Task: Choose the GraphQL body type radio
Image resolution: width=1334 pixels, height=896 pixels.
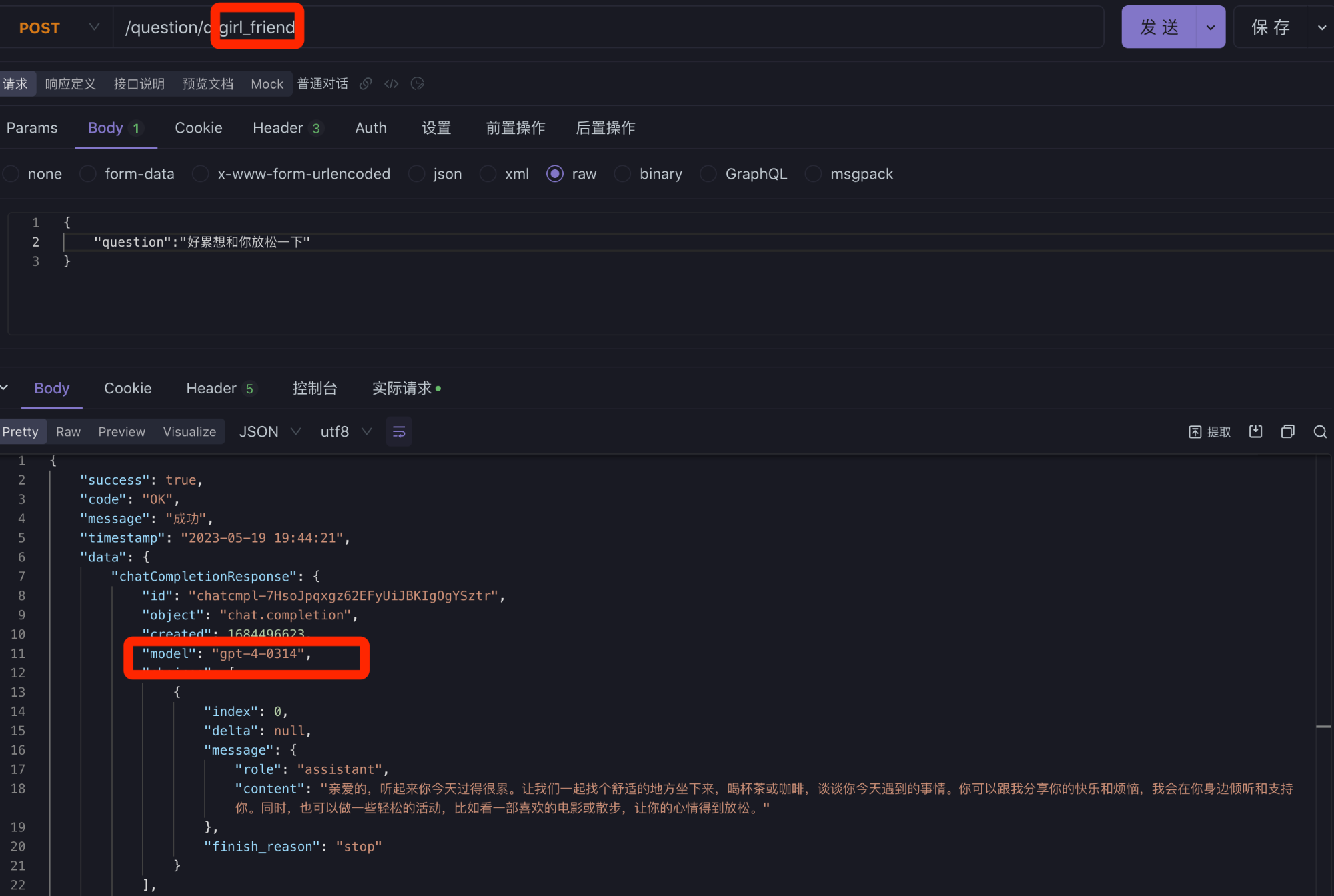Action: coord(708,174)
